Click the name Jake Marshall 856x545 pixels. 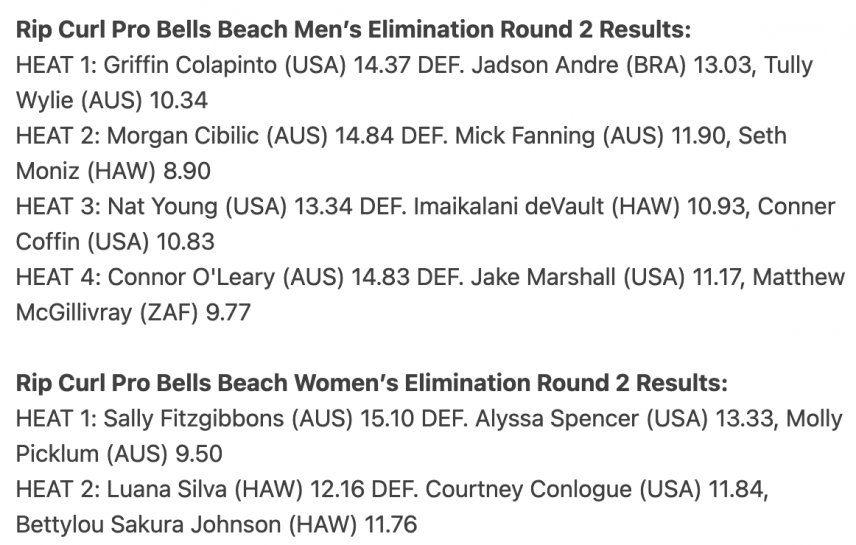tap(543, 277)
